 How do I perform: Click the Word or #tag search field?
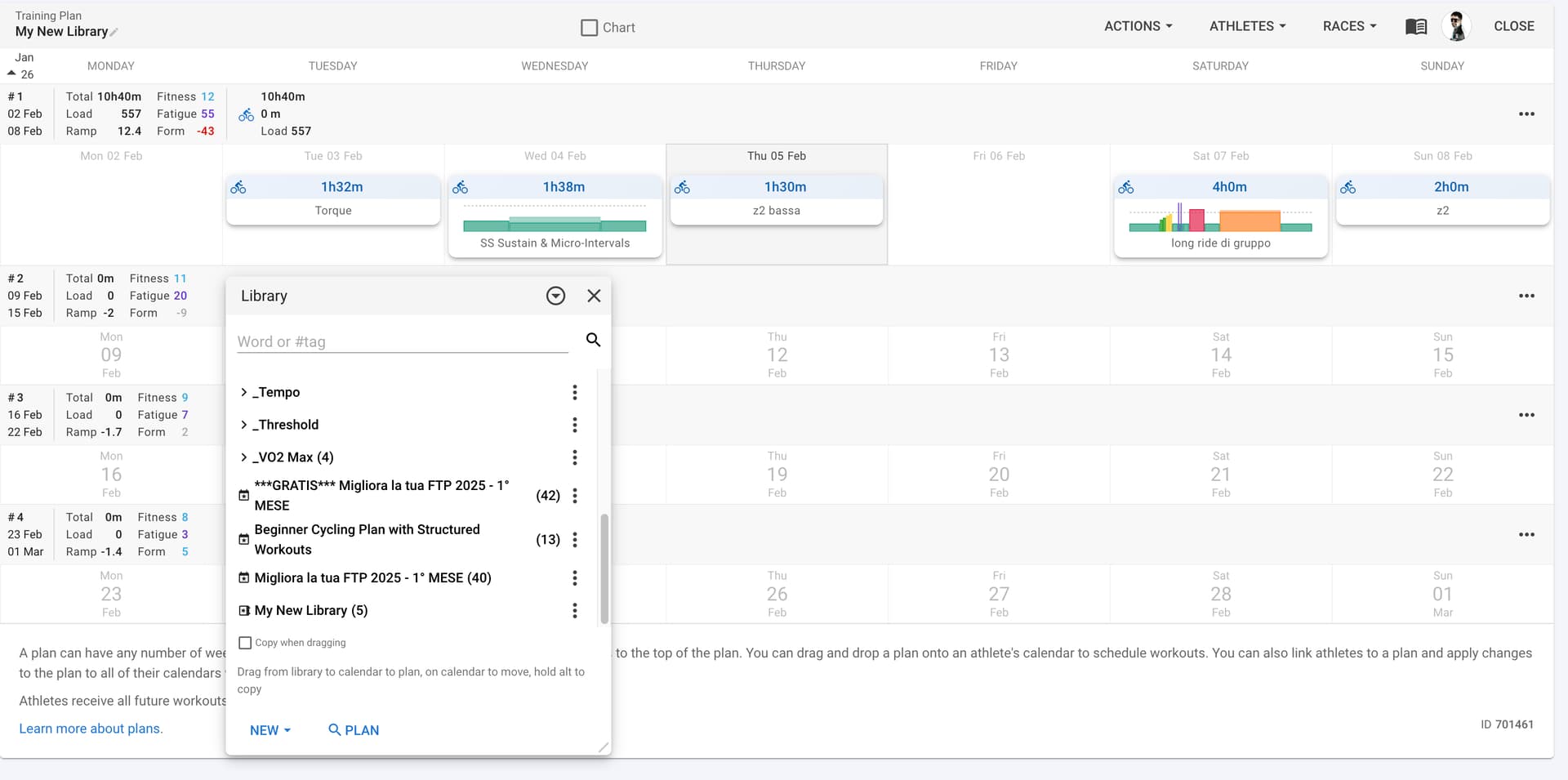coord(402,342)
